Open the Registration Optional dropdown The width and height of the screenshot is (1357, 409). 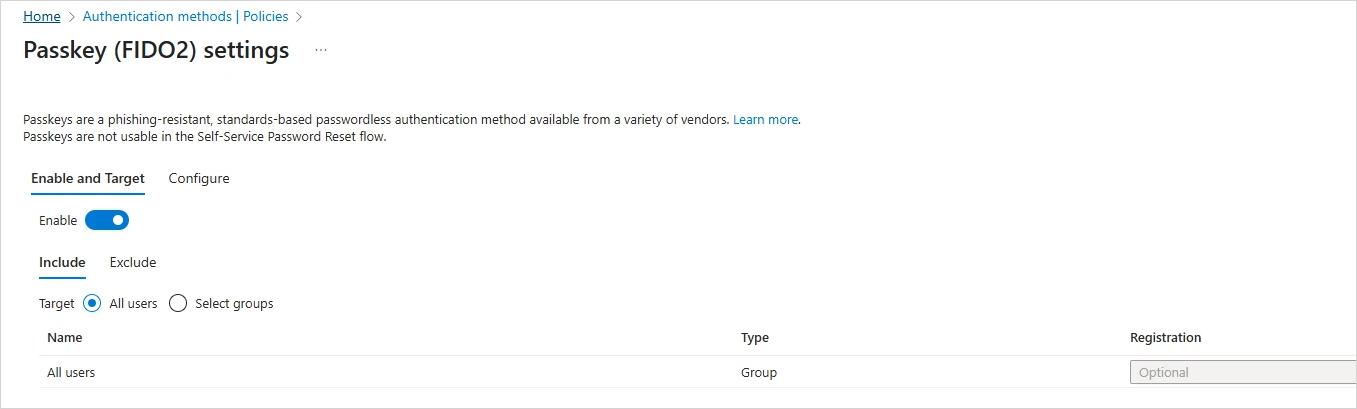tap(1242, 372)
